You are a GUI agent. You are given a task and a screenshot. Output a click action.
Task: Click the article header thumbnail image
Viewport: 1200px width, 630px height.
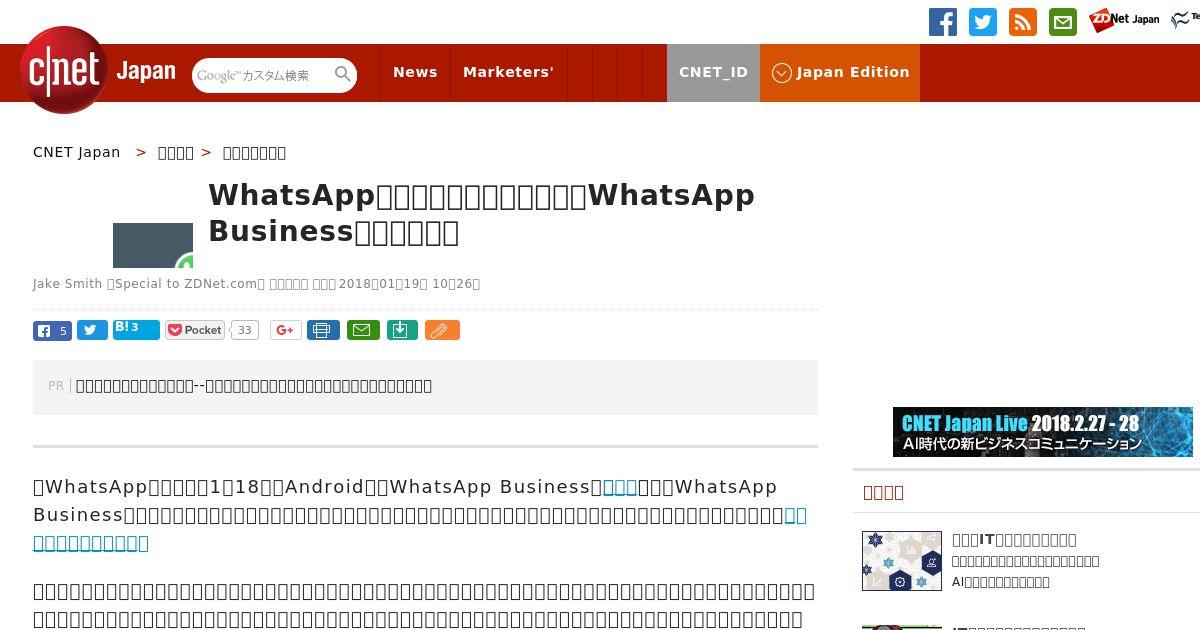coord(153,246)
